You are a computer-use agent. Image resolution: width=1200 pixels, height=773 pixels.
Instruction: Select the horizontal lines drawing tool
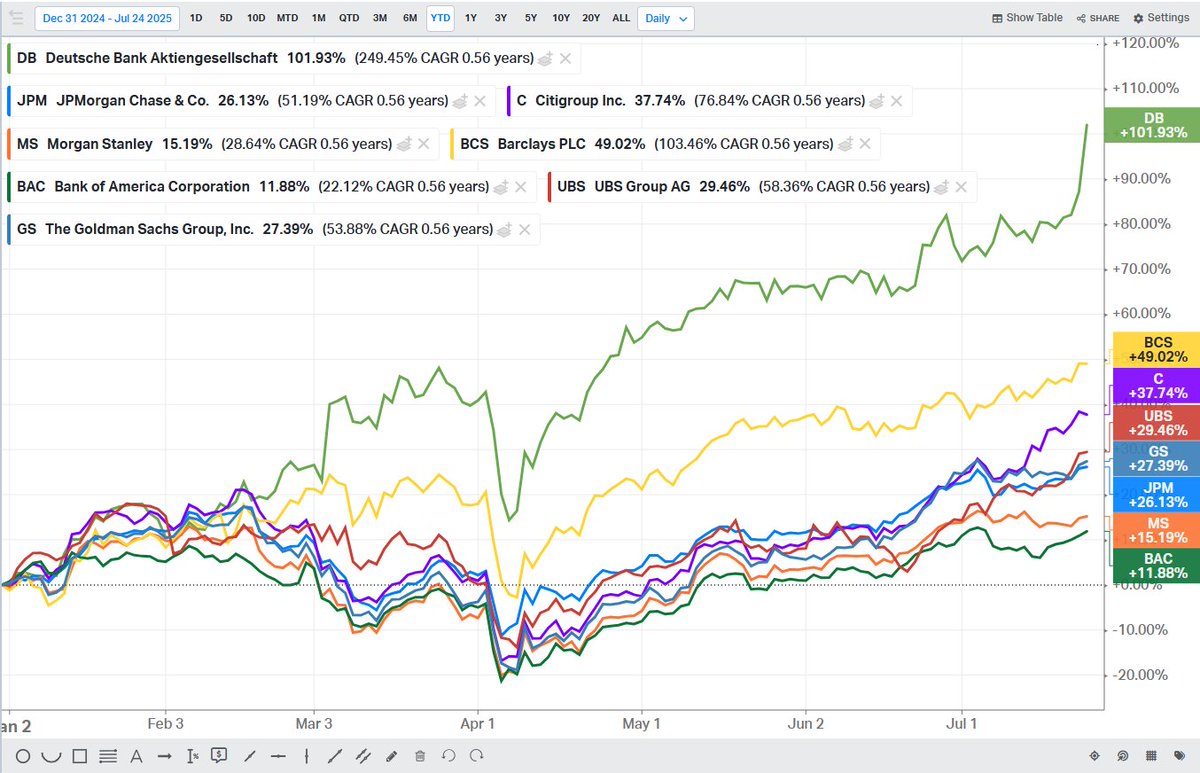pyautogui.click(x=109, y=755)
